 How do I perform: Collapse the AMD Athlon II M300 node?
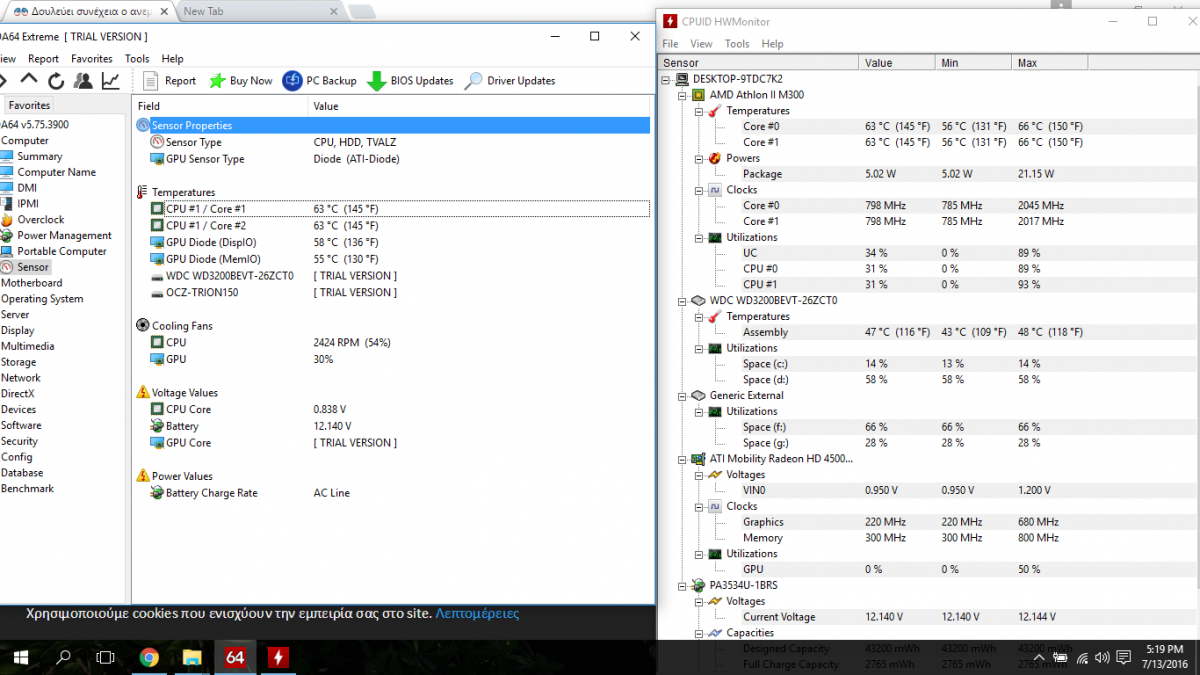(x=683, y=95)
